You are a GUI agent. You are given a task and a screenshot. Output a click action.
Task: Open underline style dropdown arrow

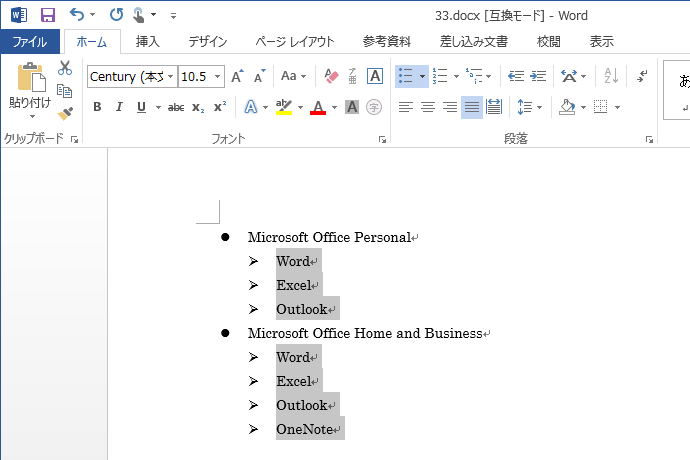click(x=158, y=107)
